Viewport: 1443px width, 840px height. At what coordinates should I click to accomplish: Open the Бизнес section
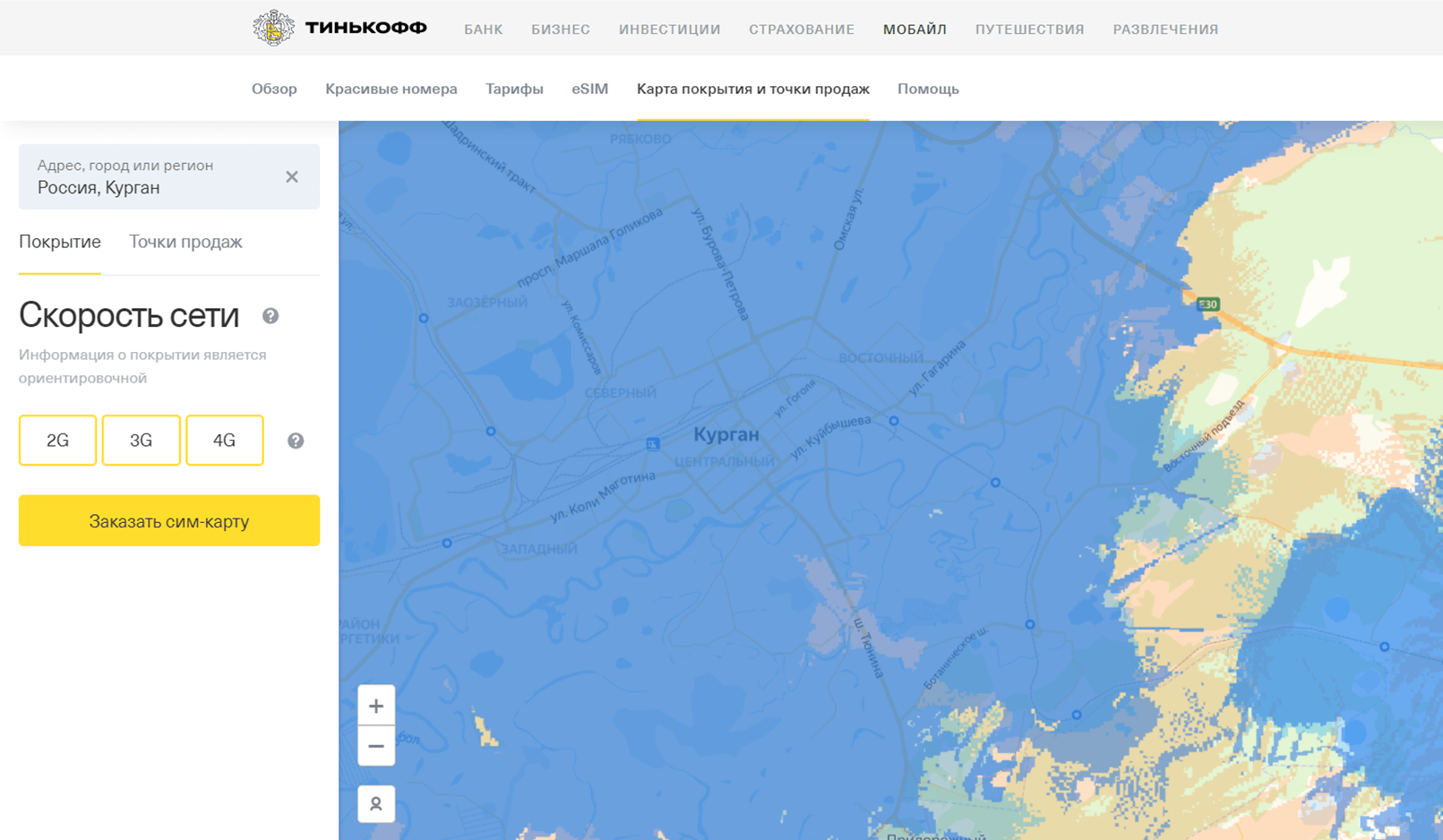point(561,30)
